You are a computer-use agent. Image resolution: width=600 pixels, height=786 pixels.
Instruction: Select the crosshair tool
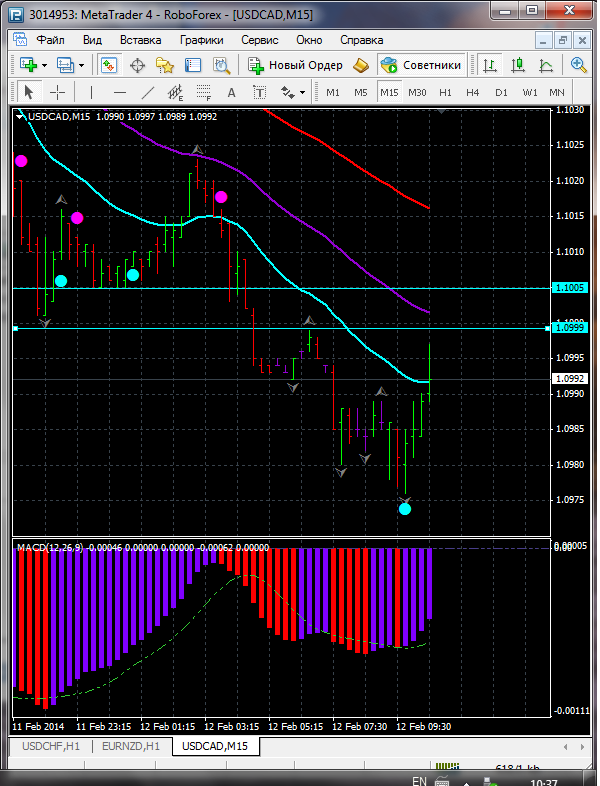point(58,92)
